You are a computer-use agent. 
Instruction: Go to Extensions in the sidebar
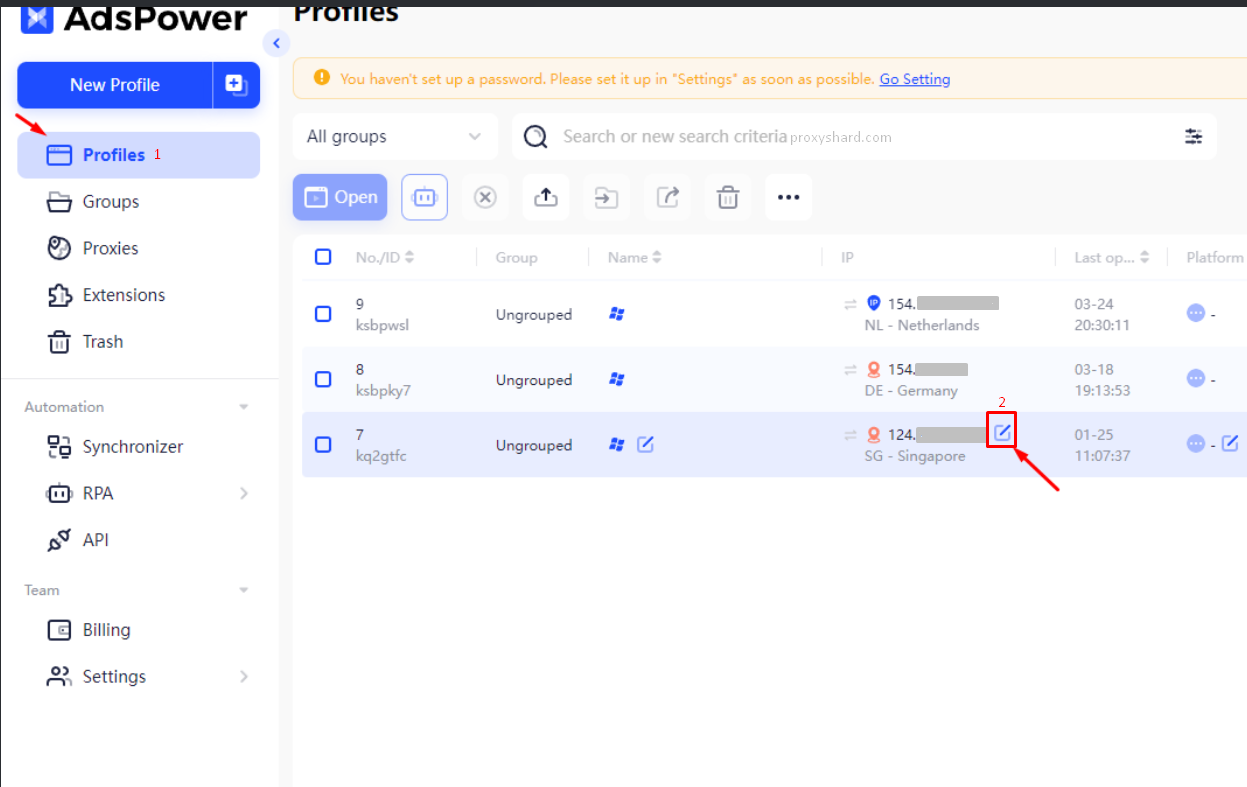click(123, 295)
